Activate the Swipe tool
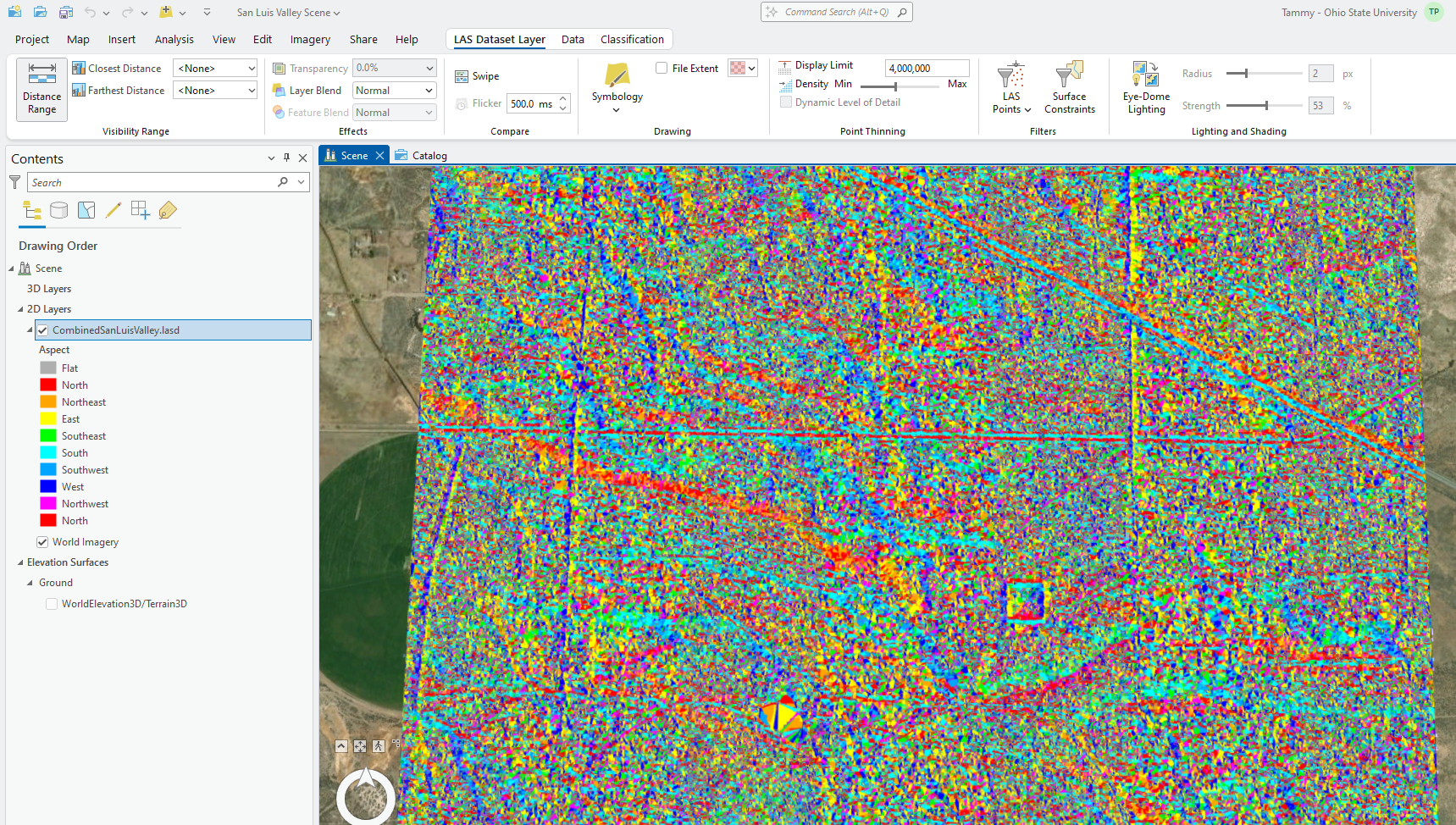This screenshot has width=1456, height=825. tap(477, 76)
